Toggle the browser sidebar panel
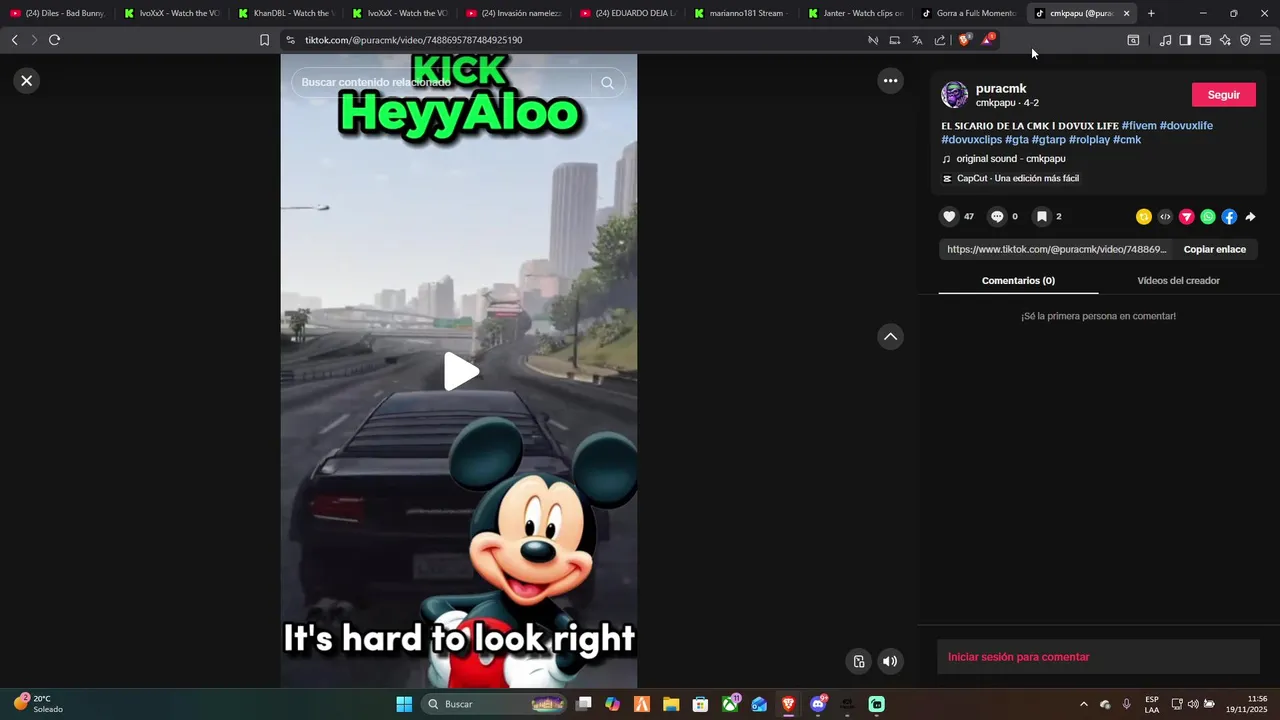 point(1185,40)
